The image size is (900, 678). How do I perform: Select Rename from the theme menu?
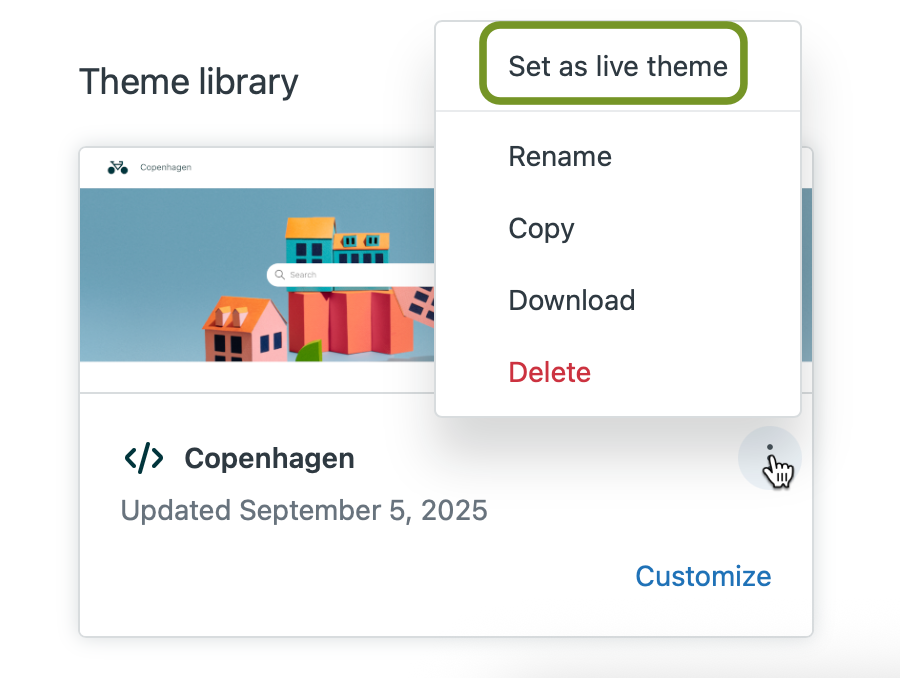[x=560, y=156]
